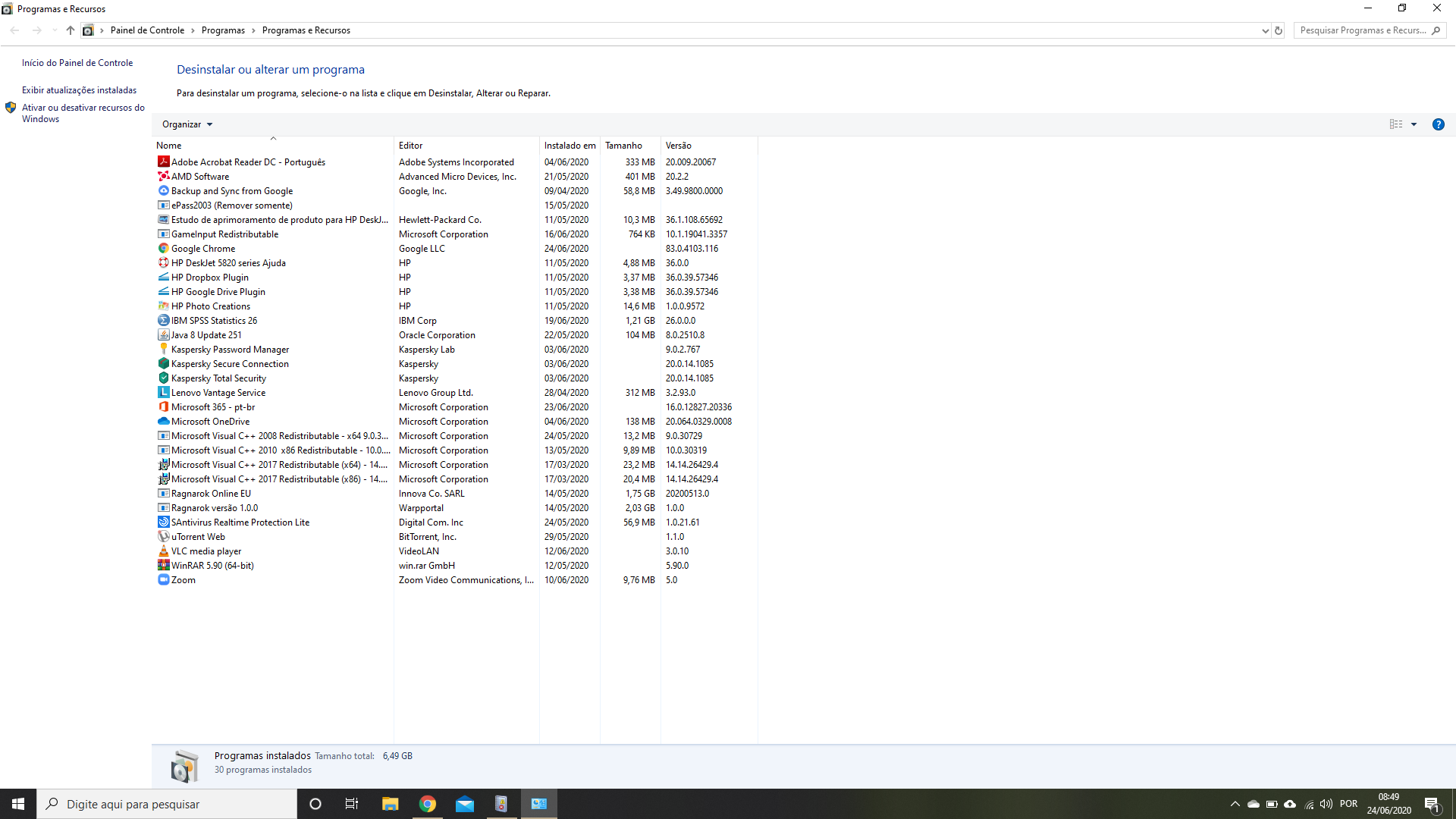
Task: Open Exibir atualizações instaladas link
Action: point(79,90)
